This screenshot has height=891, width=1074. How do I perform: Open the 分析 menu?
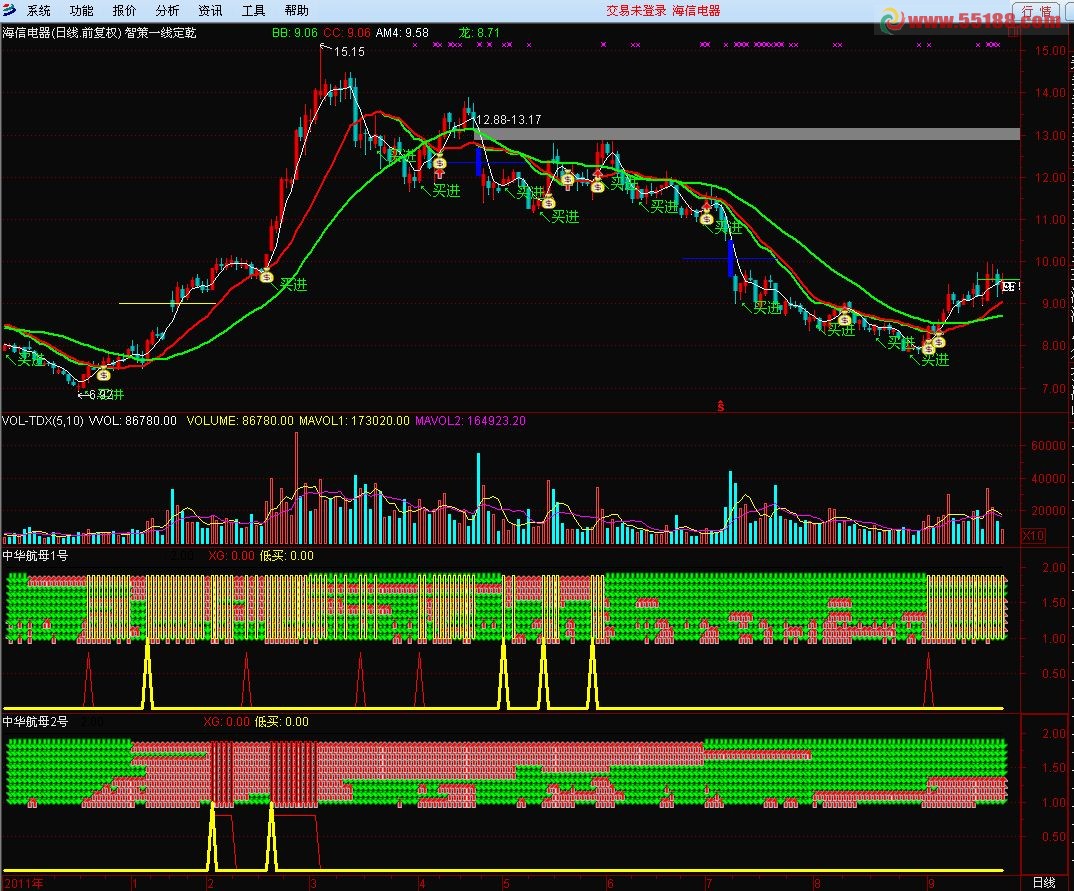tap(167, 11)
